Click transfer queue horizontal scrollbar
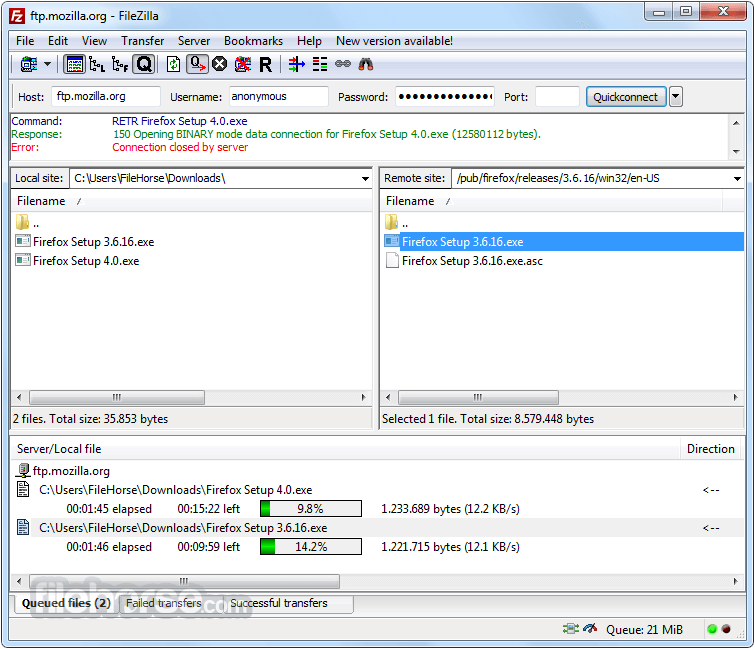755x649 pixels. coord(184,581)
